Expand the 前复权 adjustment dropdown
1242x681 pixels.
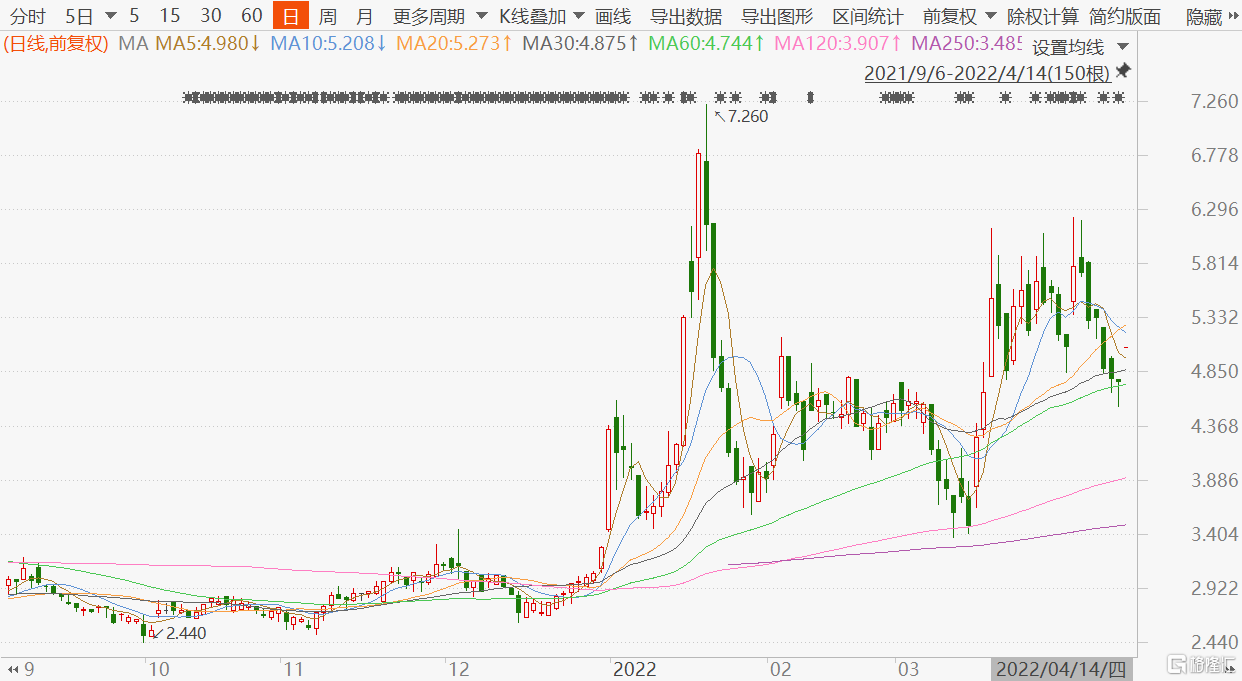pyautogui.click(x=990, y=17)
